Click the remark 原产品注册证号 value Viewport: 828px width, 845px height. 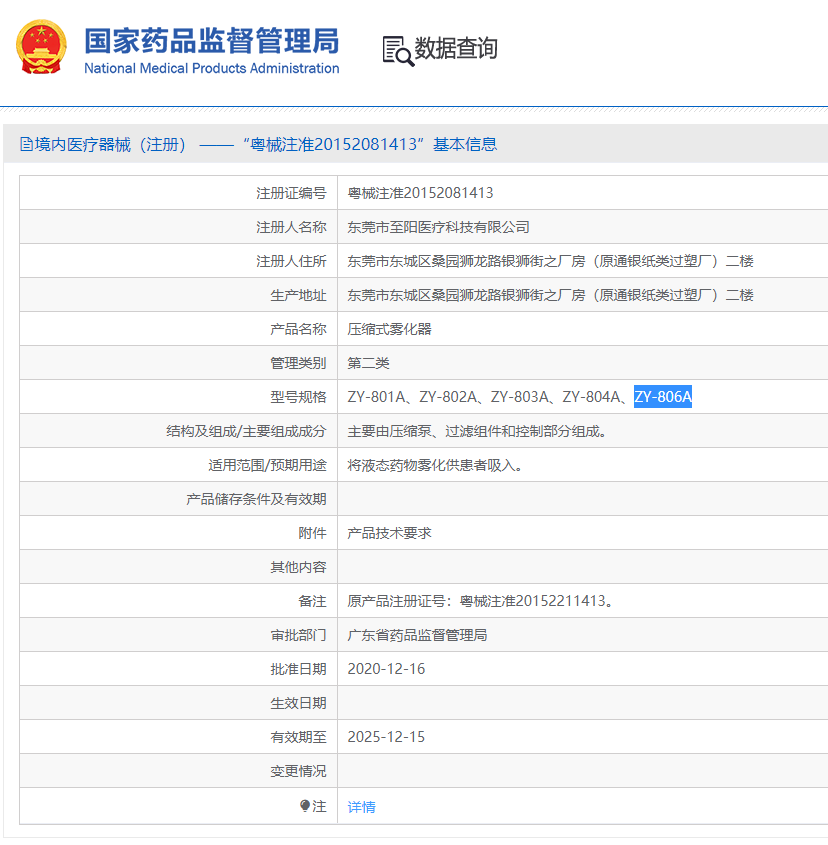click(x=480, y=601)
